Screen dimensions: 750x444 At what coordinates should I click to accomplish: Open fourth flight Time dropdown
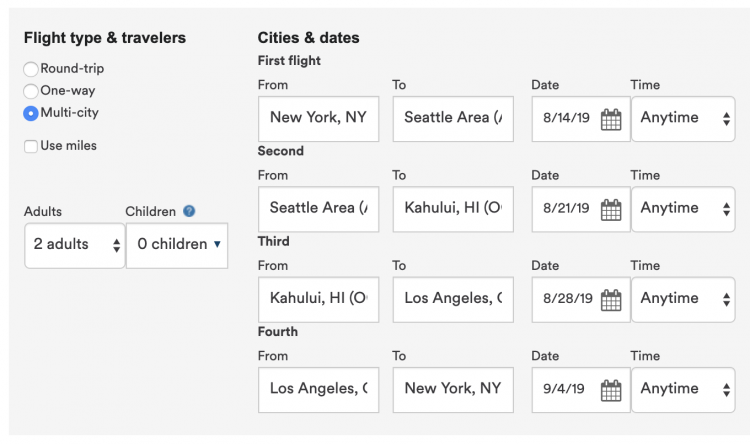(x=683, y=388)
